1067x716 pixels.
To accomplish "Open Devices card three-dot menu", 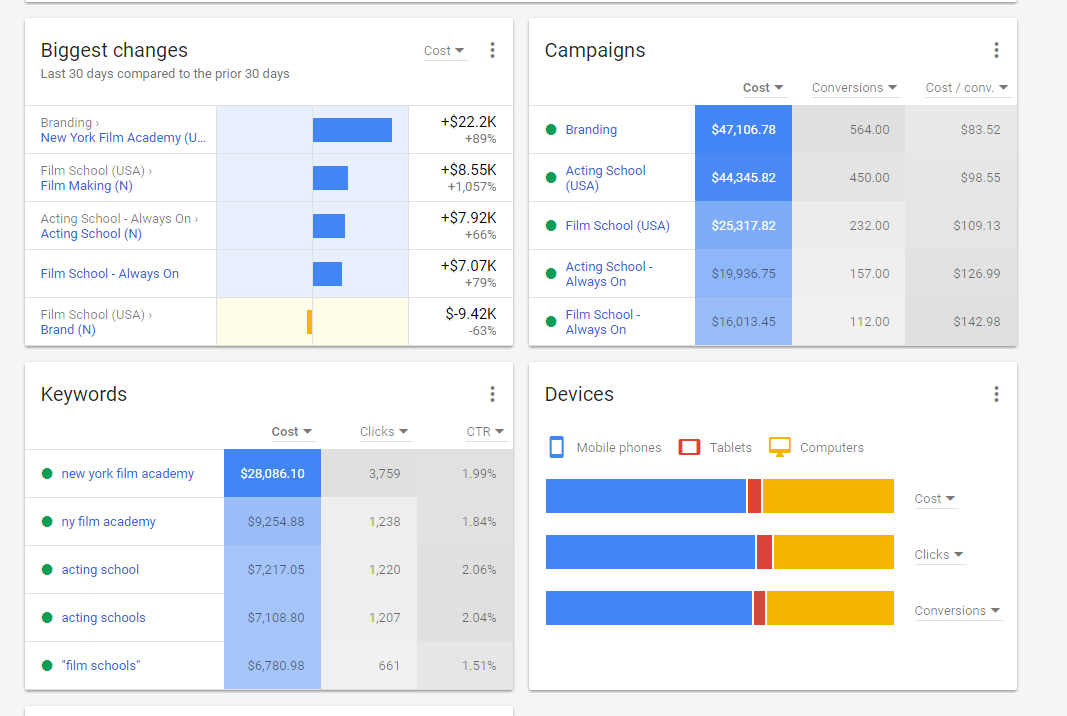I will [x=996, y=394].
